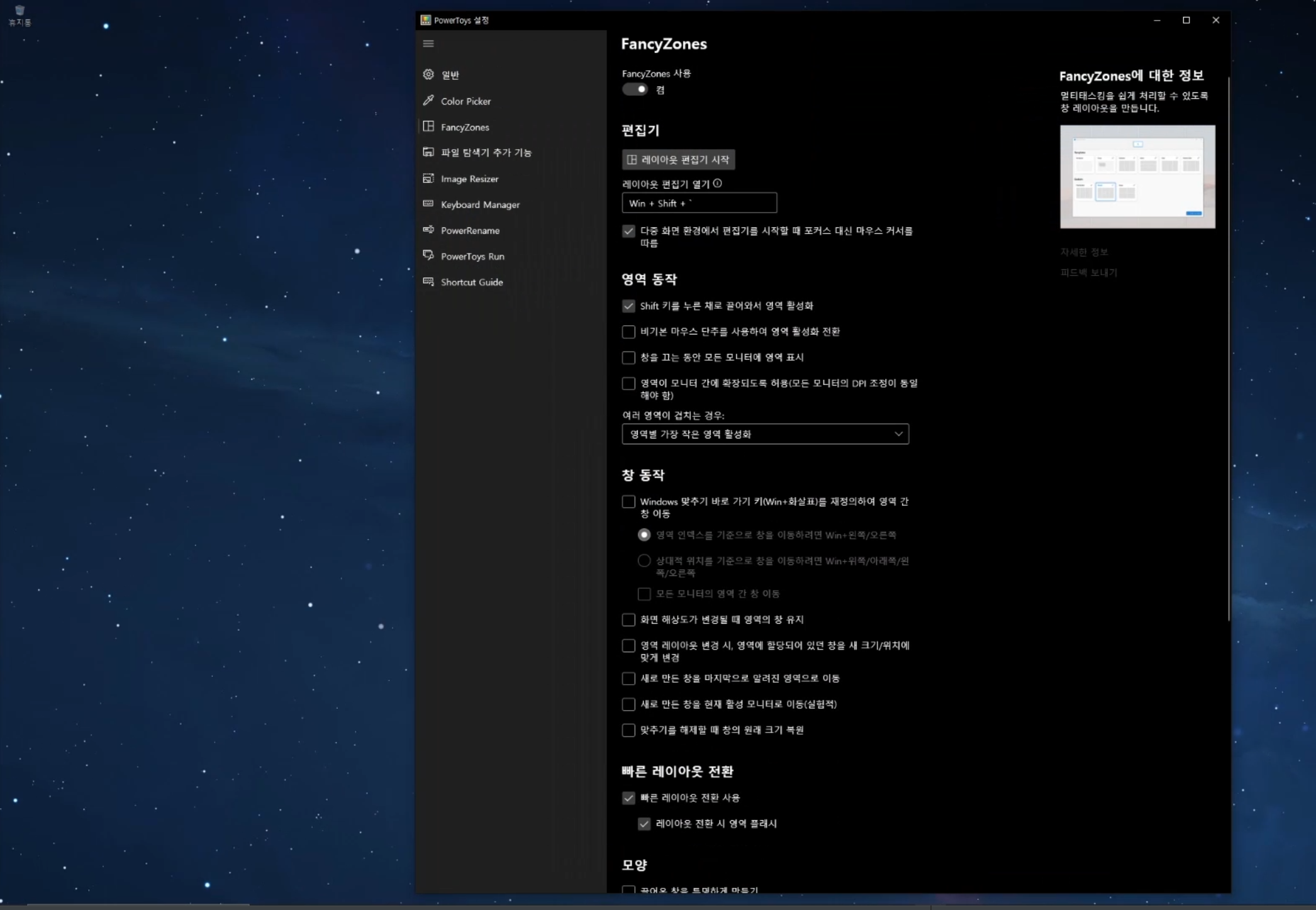Click the FancyZones layout icon in sidebar
Image resolution: width=1316 pixels, height=910 pixels.
click(x=428, y=126)
